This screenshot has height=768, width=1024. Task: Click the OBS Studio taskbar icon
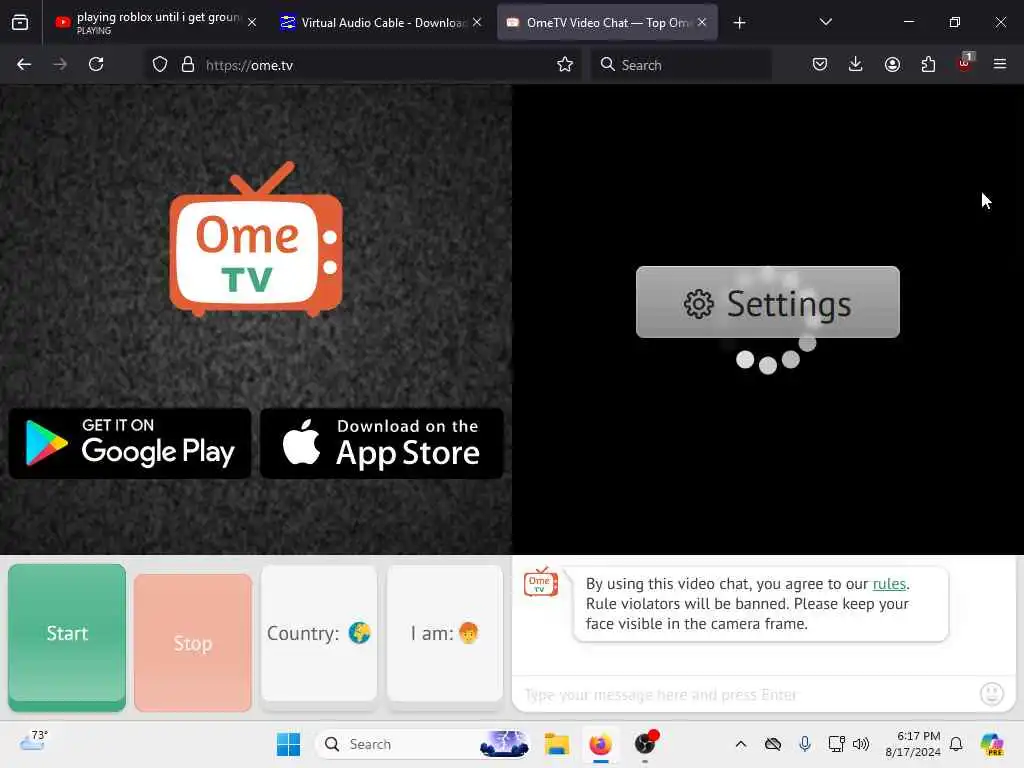[x=645, y=744]
